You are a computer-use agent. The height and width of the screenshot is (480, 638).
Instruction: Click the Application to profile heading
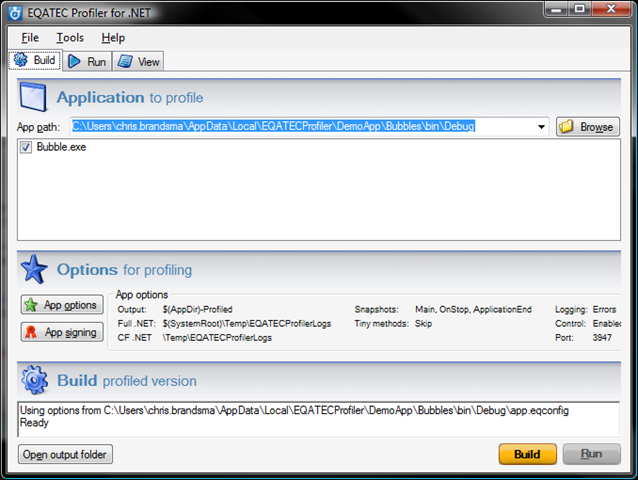click(130, 98)
